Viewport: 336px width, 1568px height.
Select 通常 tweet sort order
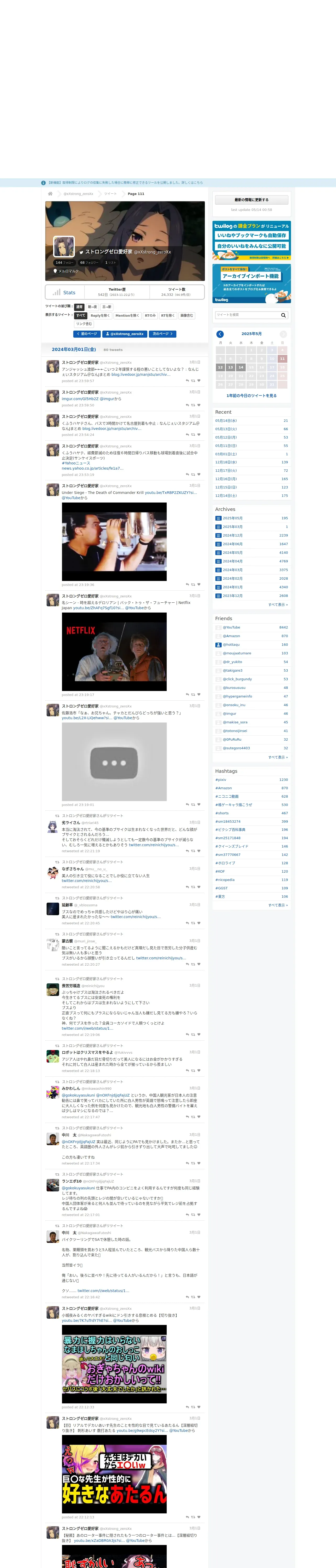coord(79,307)
